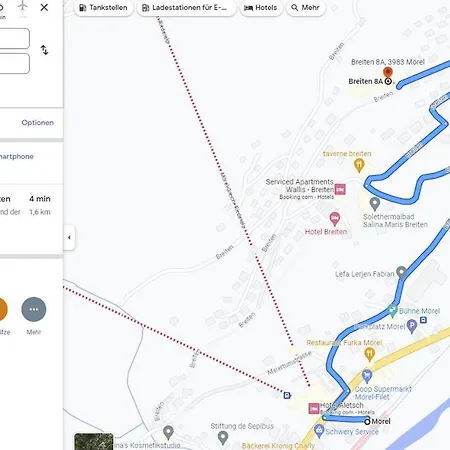Open Hotel Aletsch pink hotel marker
Image resolution: width=450 pixels, height=450 pixels.
314,408
